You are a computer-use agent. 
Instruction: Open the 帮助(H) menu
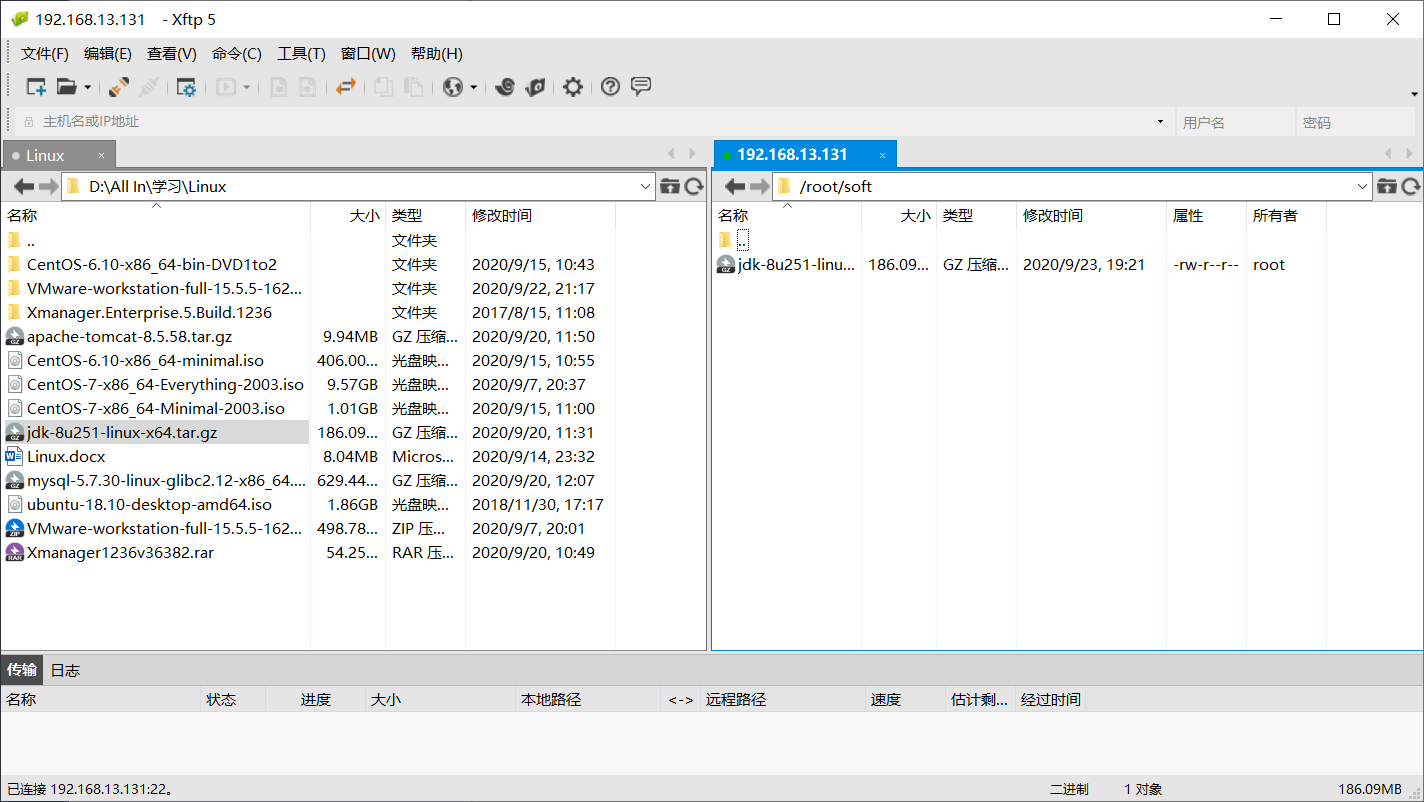[437, 54]
